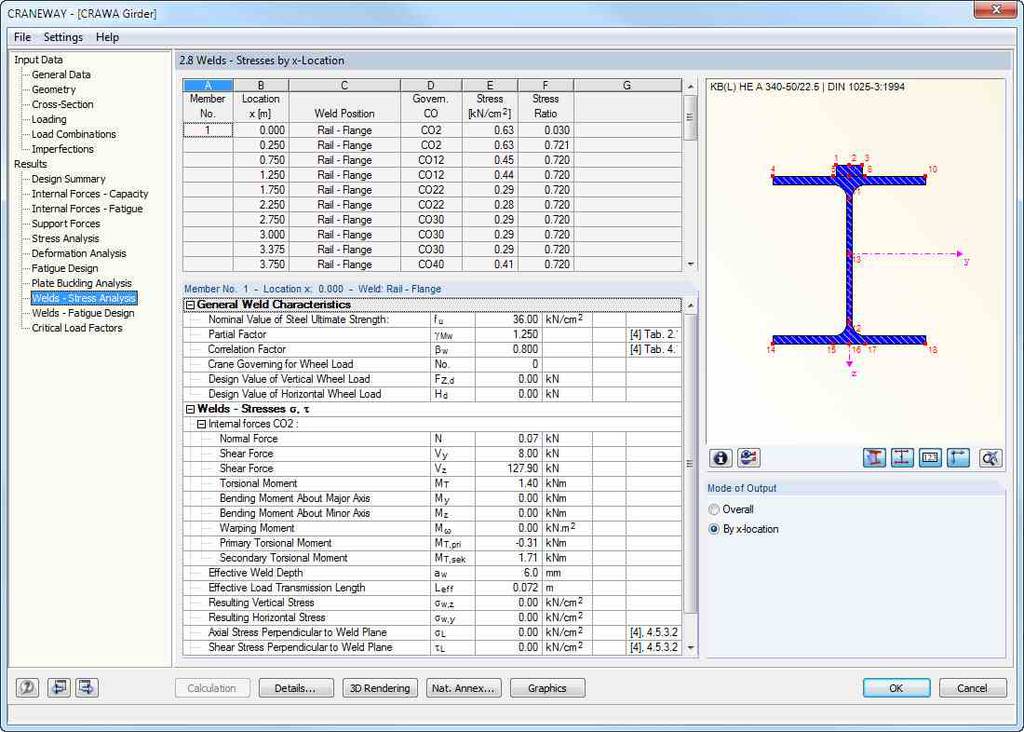The width and height of the screenshot is (1024, 732).
Task: Click location cell 0.250 in table
Action: 261,145
